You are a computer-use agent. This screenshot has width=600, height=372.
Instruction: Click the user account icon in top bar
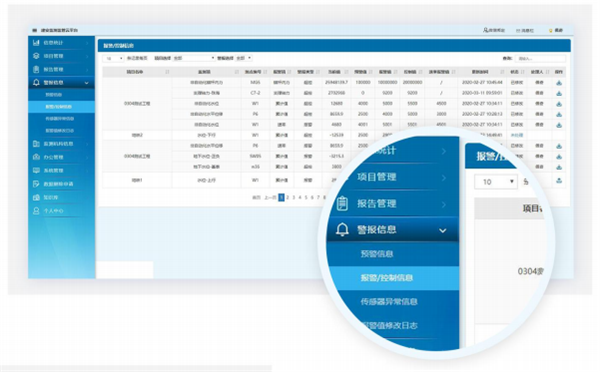[485, 30]
